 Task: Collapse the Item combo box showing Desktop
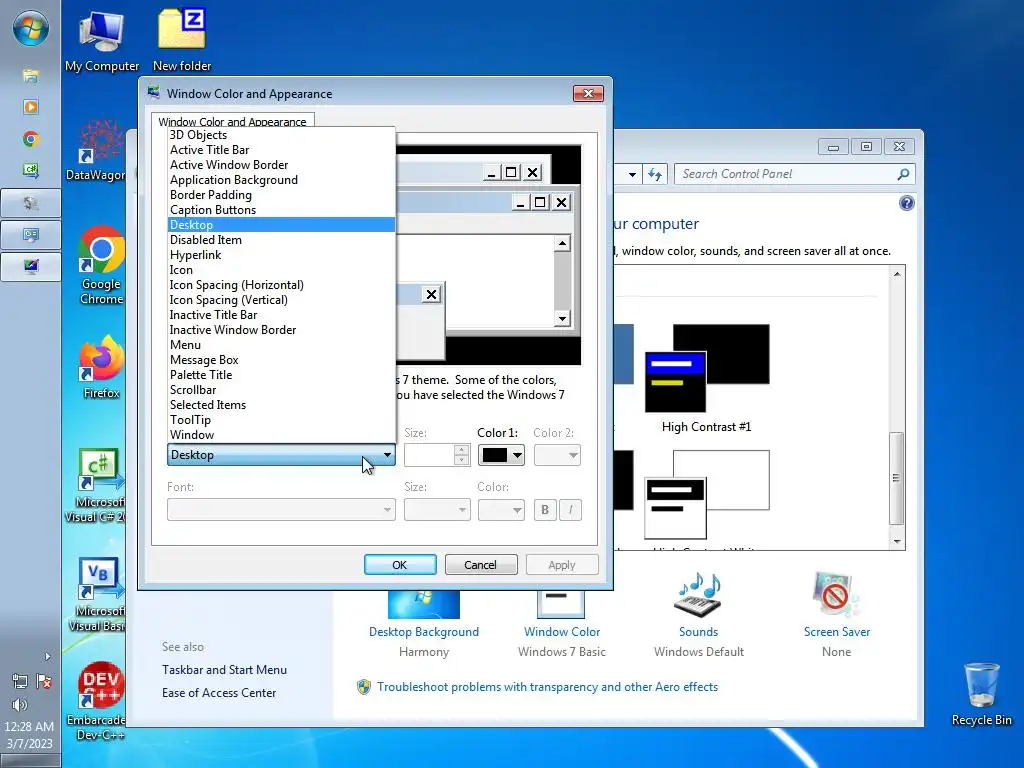[281, 455]
